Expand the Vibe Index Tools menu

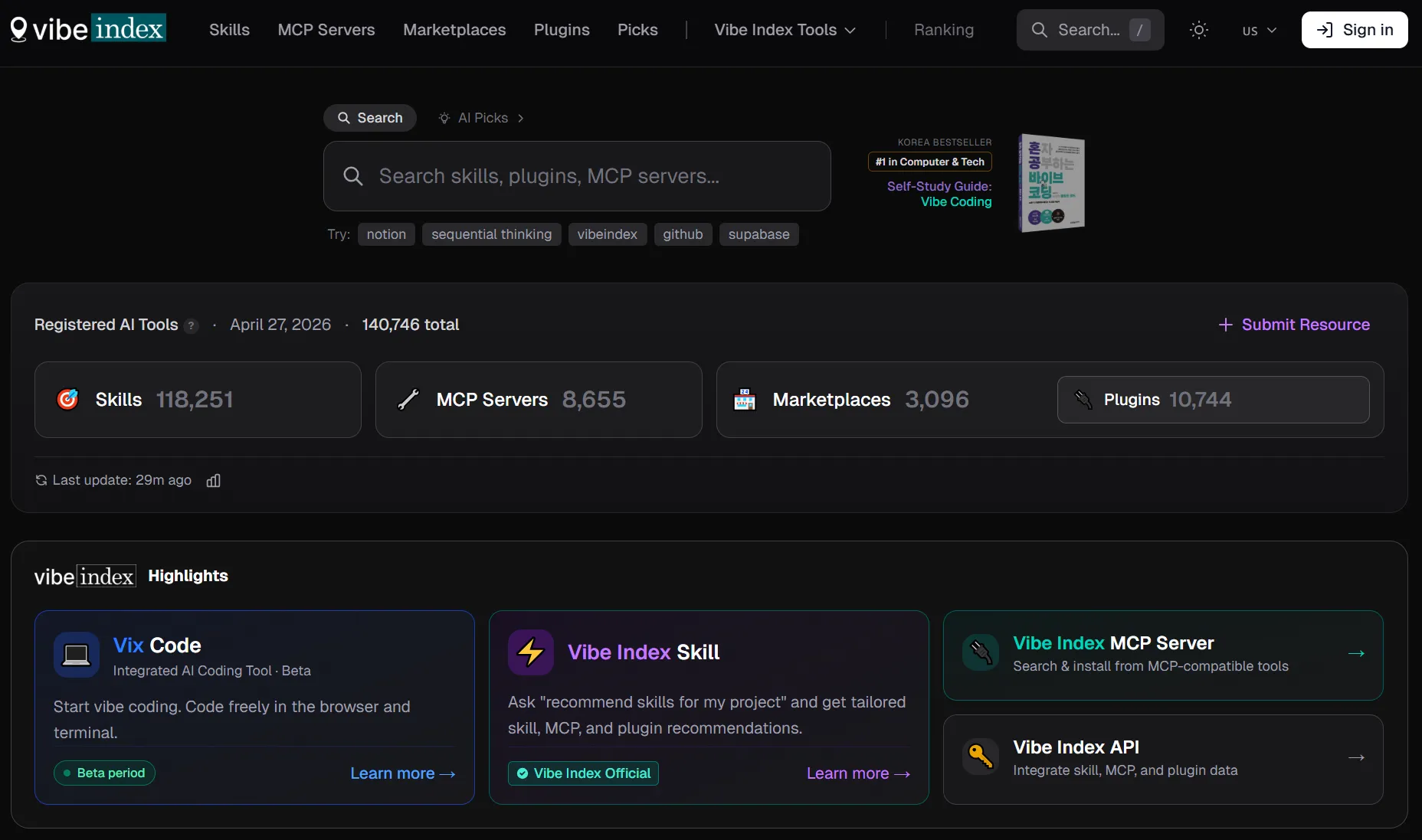tap(785, 30)
